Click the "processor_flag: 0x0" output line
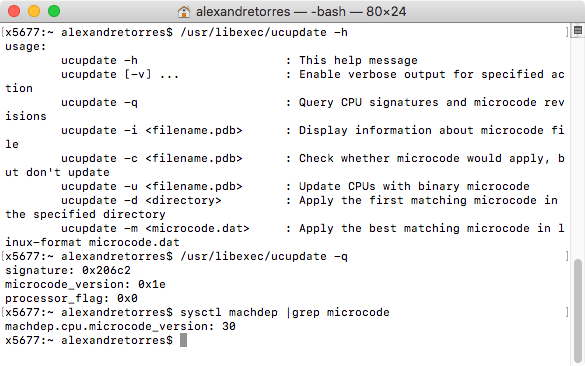 [x=71, y=298]
